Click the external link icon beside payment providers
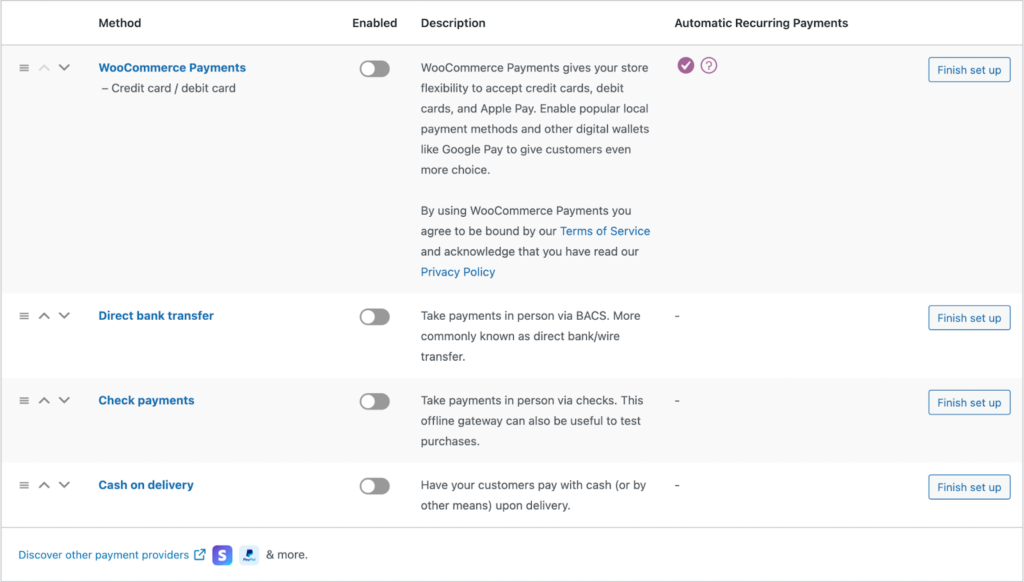The width and height of the screenshot is (1024, 582). [x=200, y=555]
